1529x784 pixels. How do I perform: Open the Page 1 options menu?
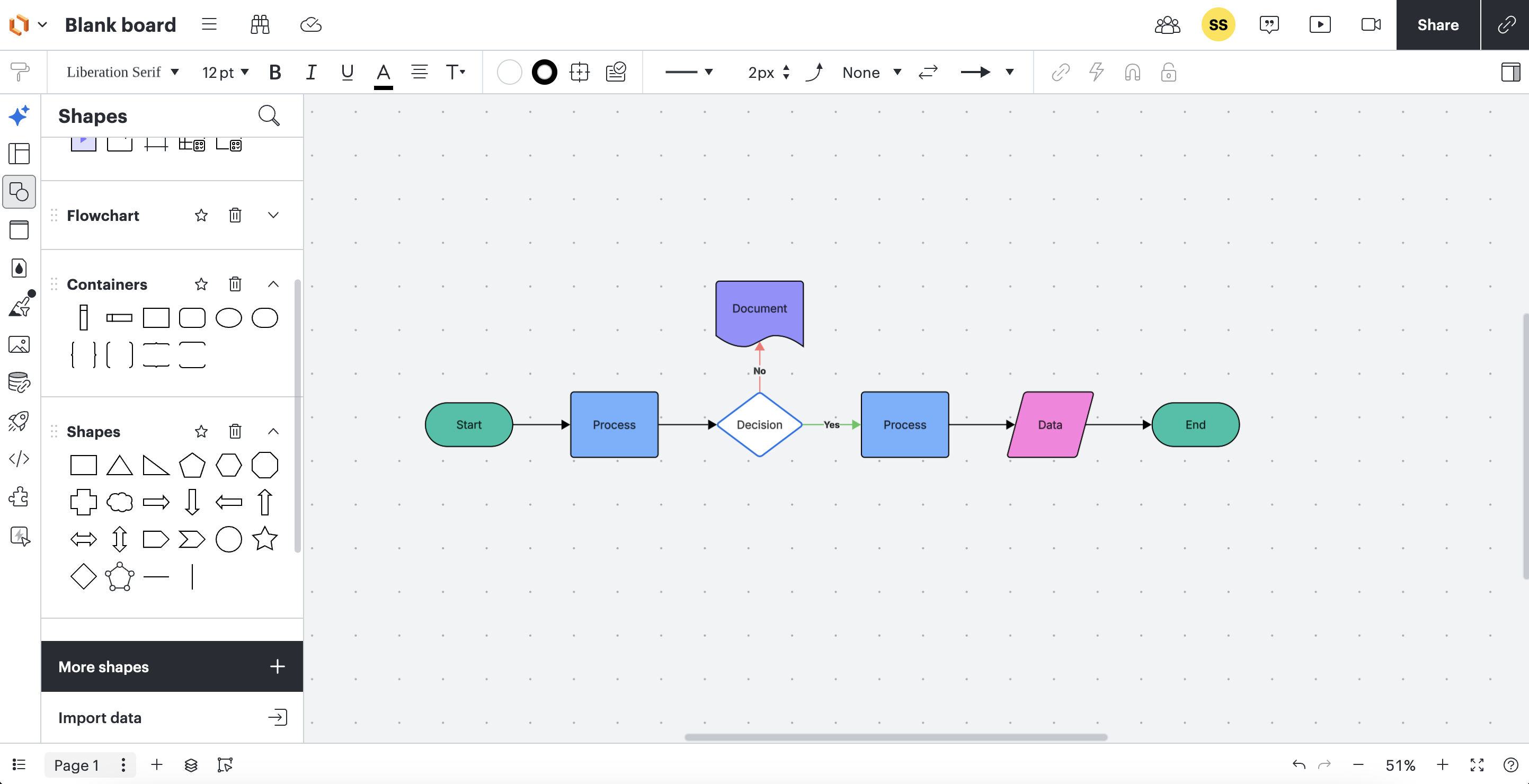coord(123,764)
